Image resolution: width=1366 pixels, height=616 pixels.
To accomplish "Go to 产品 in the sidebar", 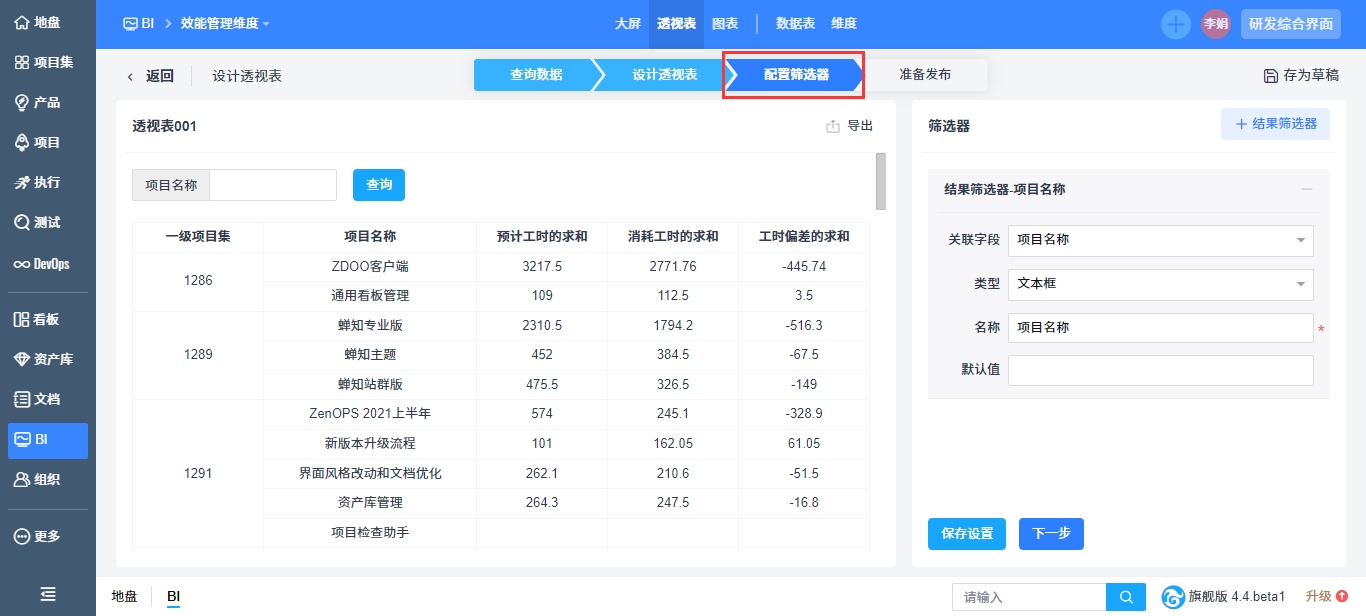I will pyautogui.click(x=37, y=102).
